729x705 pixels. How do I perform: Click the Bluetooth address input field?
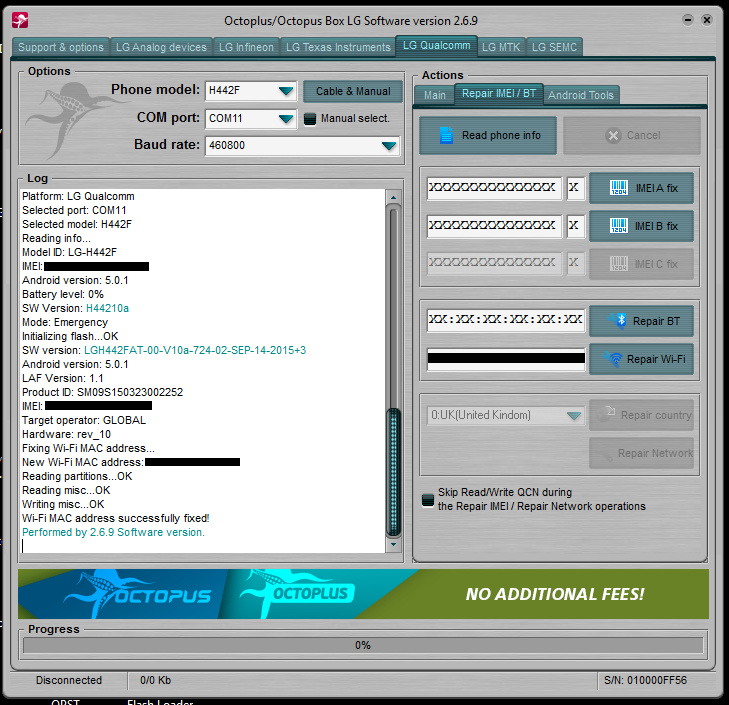(x=506, y=320)
